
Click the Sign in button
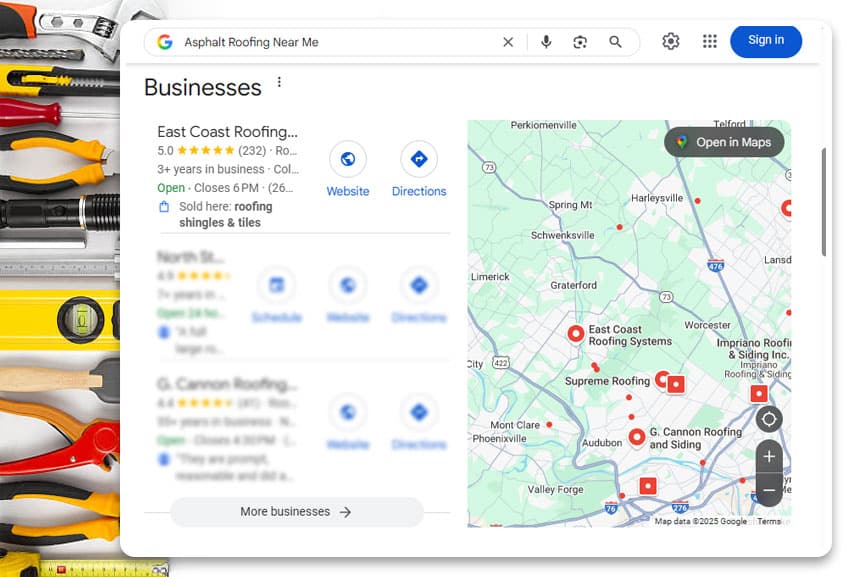click(x=766, y=41)
